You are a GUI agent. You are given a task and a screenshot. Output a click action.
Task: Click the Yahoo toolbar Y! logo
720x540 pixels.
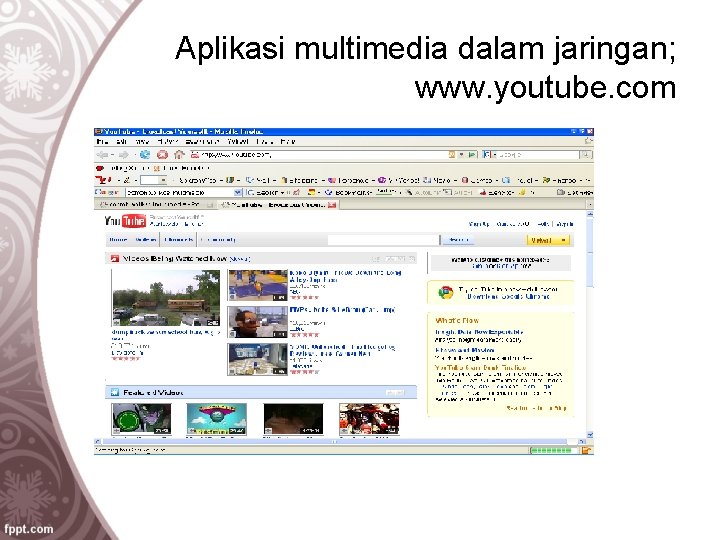point(103,180)
